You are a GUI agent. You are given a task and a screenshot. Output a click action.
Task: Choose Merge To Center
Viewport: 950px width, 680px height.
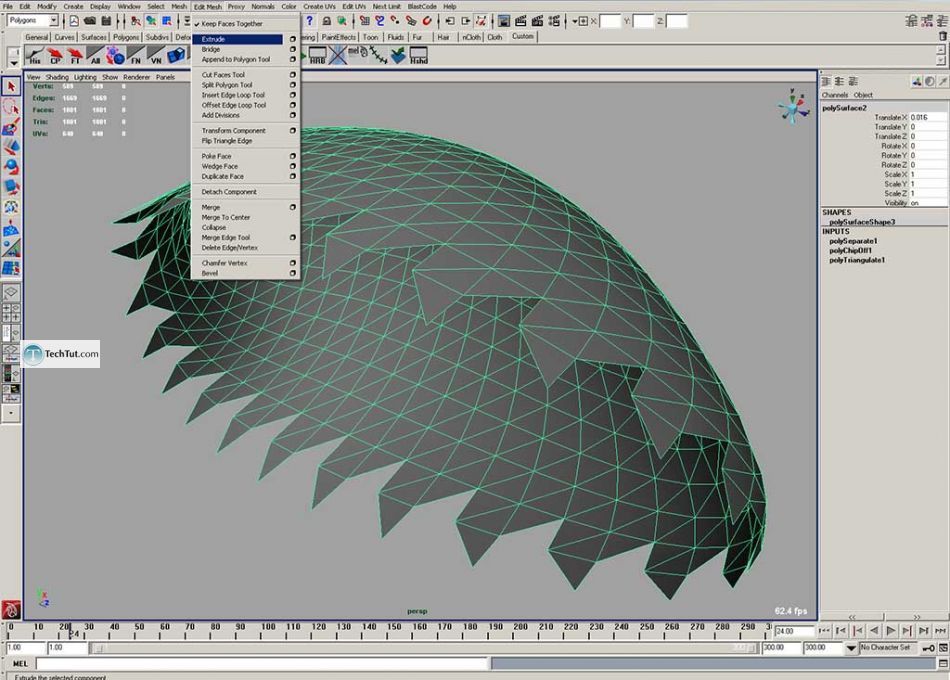coord(225,218)
